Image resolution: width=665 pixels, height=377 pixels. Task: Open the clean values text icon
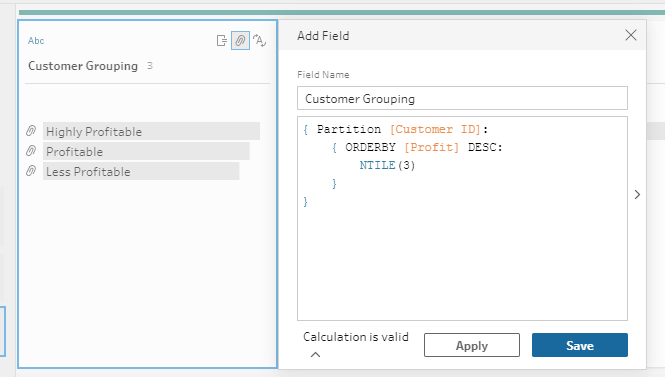pos(259,41)
